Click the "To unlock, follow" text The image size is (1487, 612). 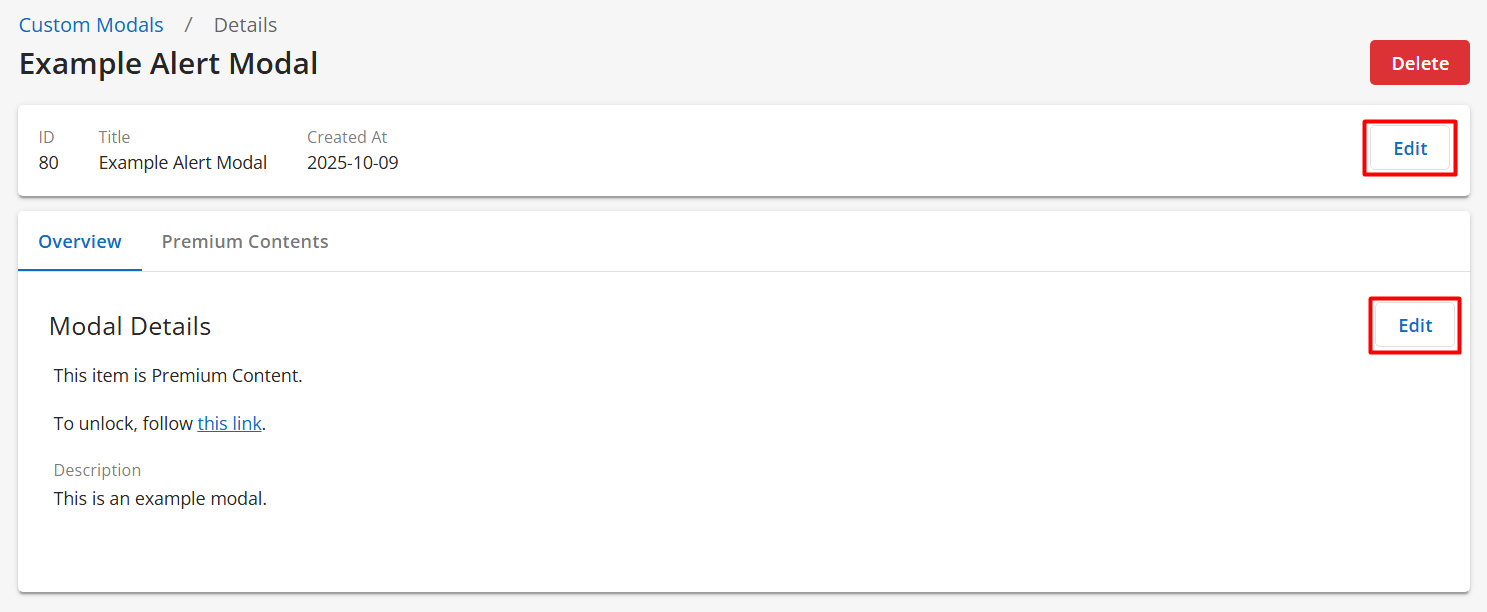[x=123, y=424]
